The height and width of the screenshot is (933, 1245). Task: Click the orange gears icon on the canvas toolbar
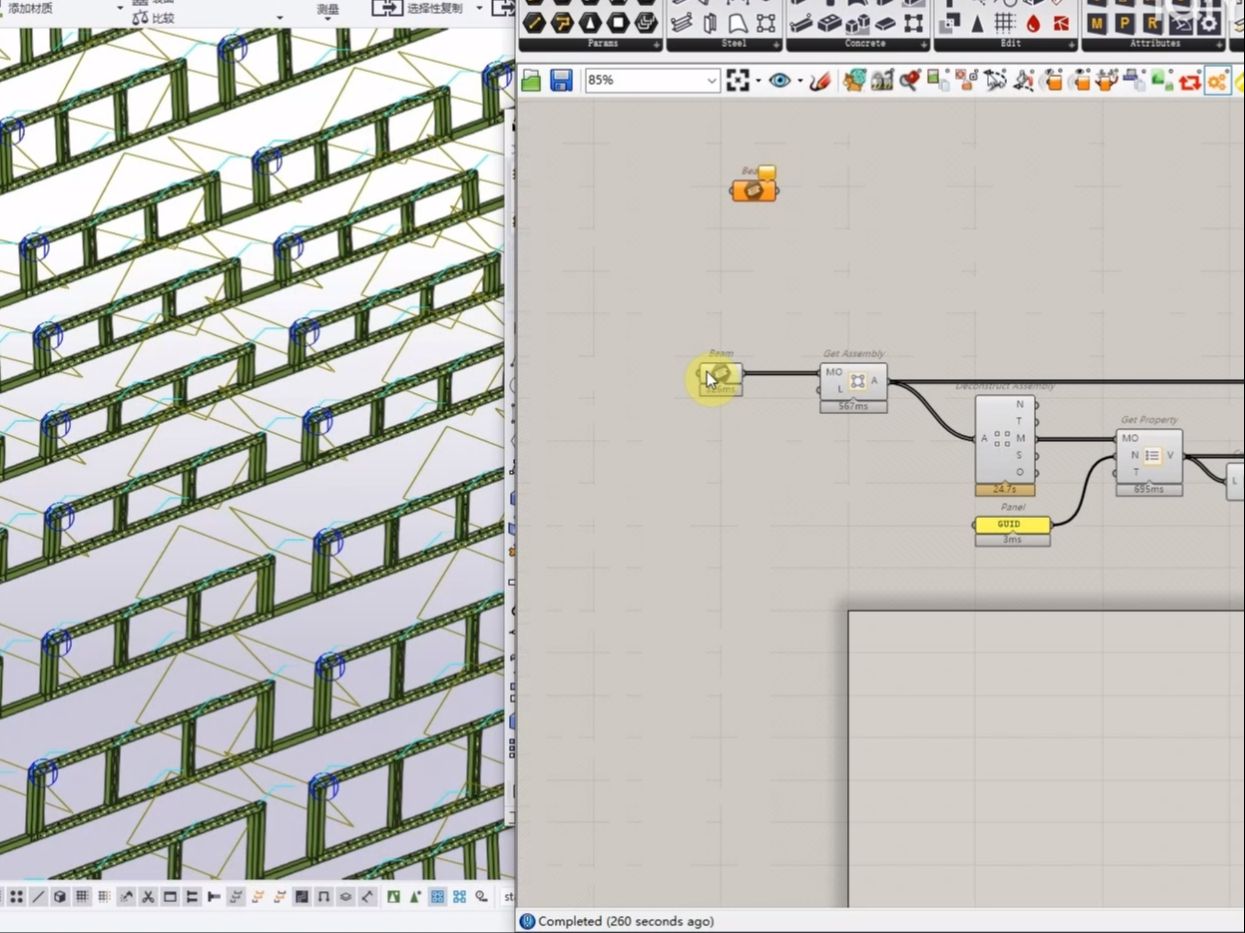point(1216,81)
